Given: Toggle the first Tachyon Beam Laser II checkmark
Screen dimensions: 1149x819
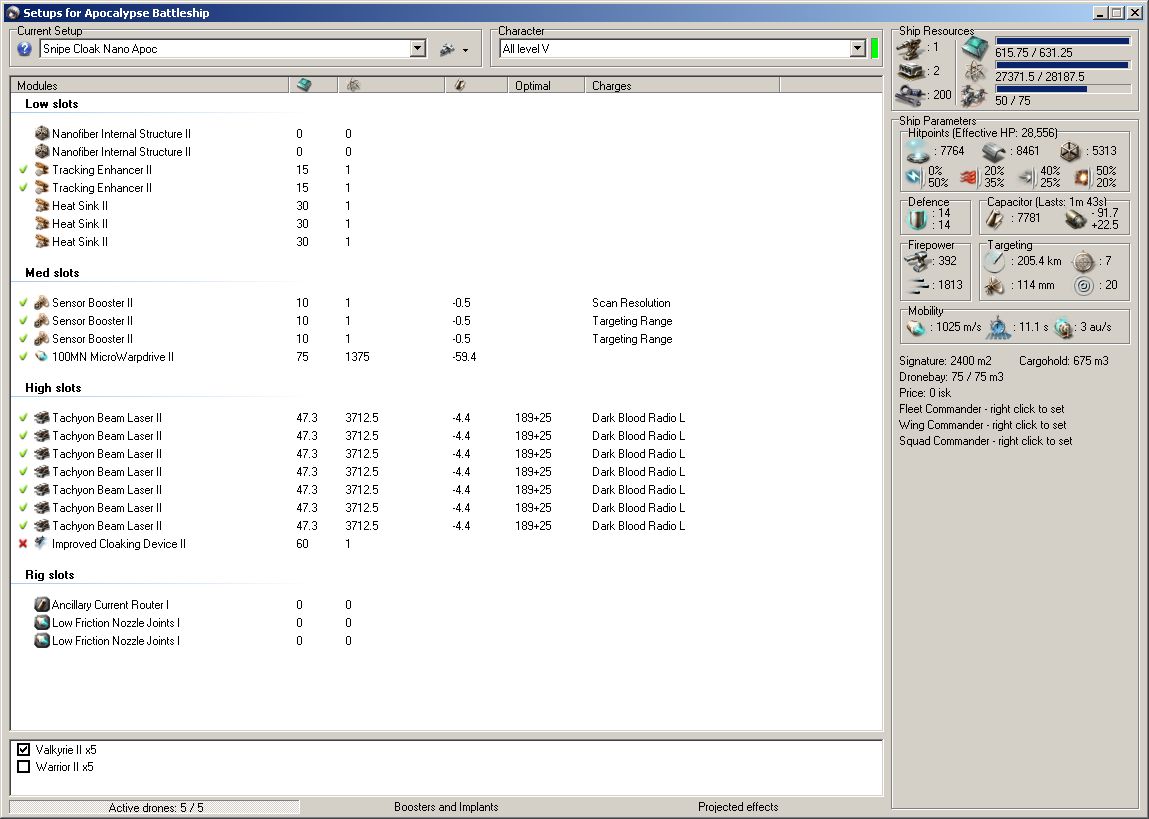Looking at the screenshot, I should 23,418.
